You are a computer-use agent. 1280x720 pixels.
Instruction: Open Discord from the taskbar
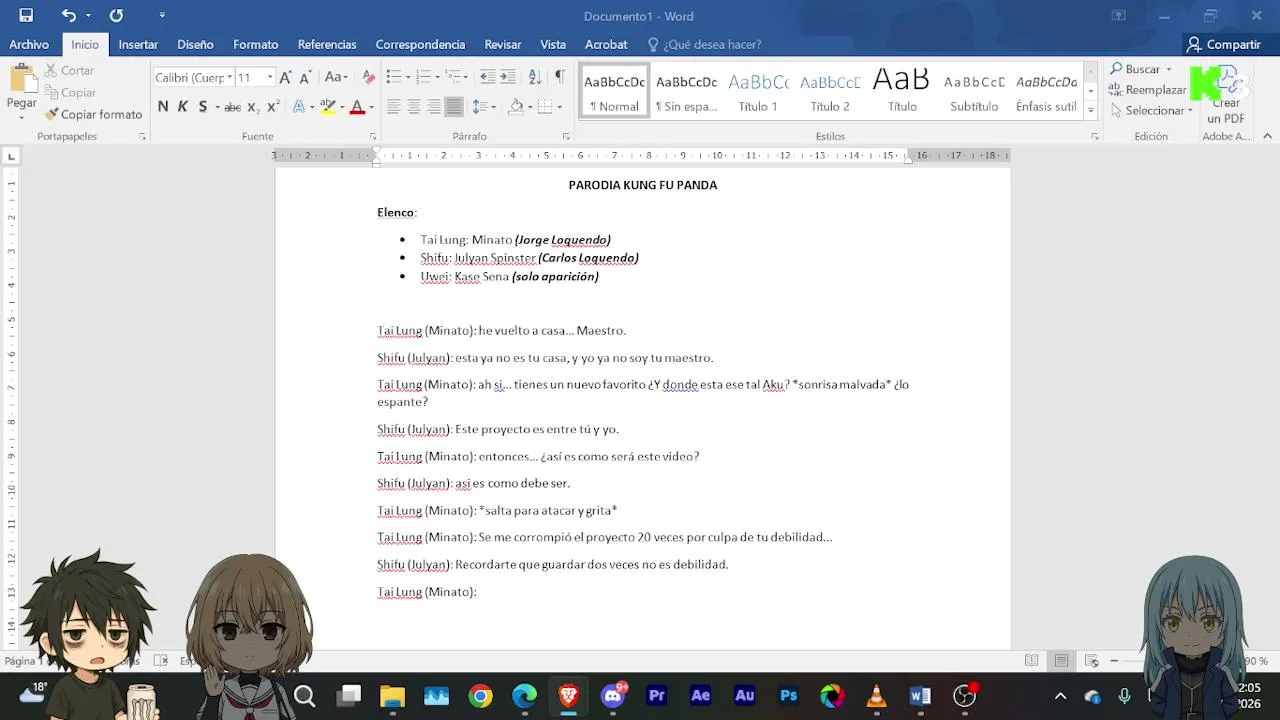coord(613,696)
